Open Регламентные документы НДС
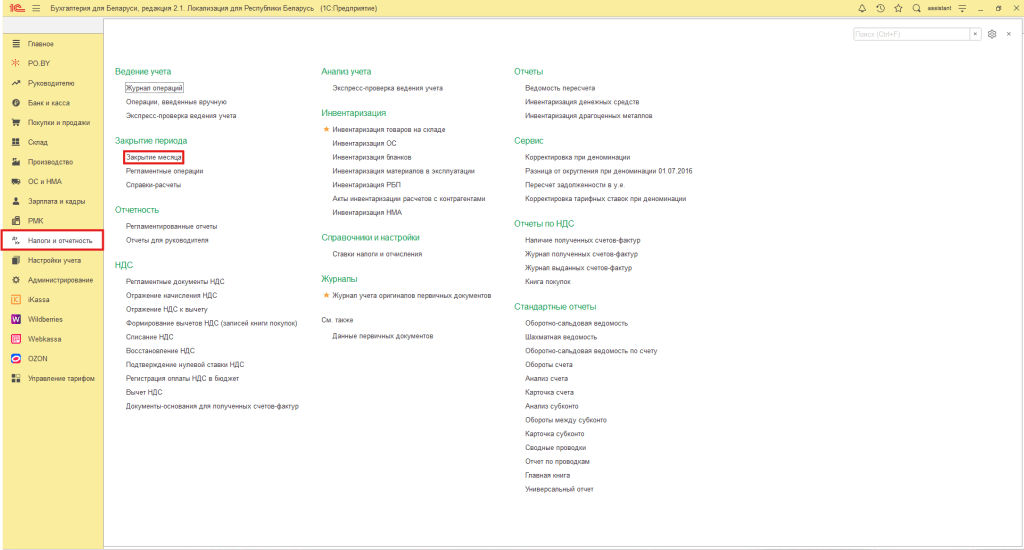 [x=175, y=281]
